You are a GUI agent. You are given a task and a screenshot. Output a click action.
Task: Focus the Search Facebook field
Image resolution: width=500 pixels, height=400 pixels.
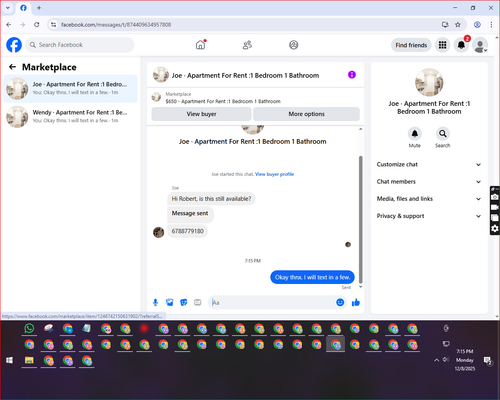[x=80, y=45]
